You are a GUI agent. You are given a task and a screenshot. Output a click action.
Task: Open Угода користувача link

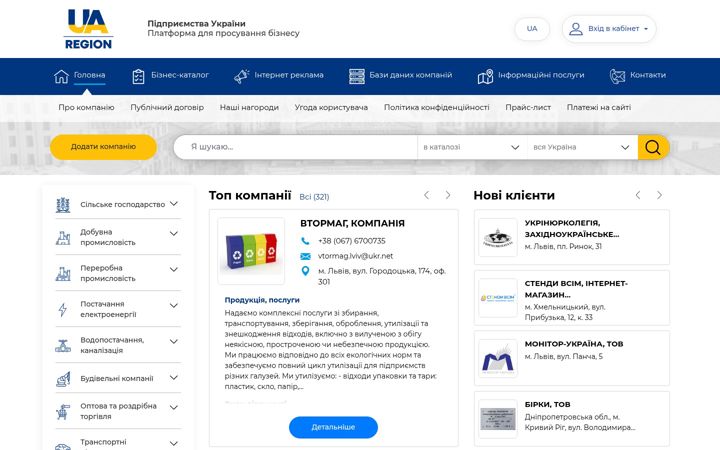[x=331, y=107]
